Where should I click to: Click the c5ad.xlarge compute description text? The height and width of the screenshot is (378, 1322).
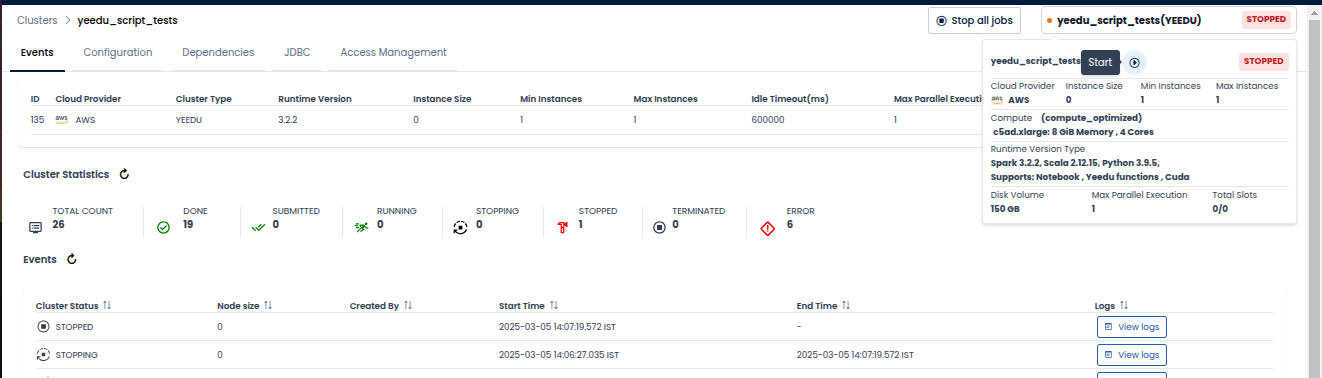[x=1075, y=132]
